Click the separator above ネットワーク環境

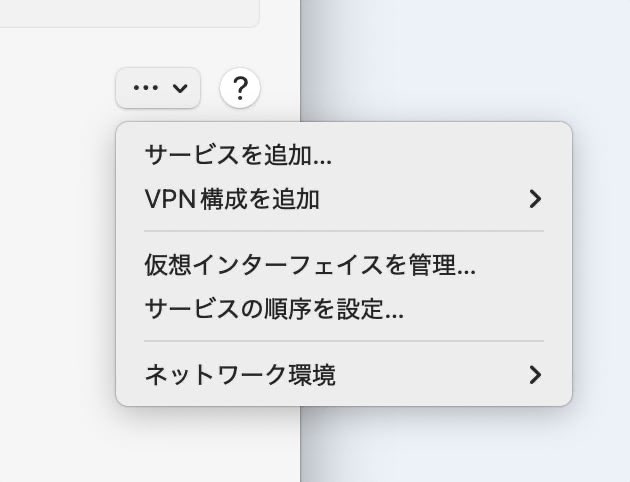click(344, 341)
